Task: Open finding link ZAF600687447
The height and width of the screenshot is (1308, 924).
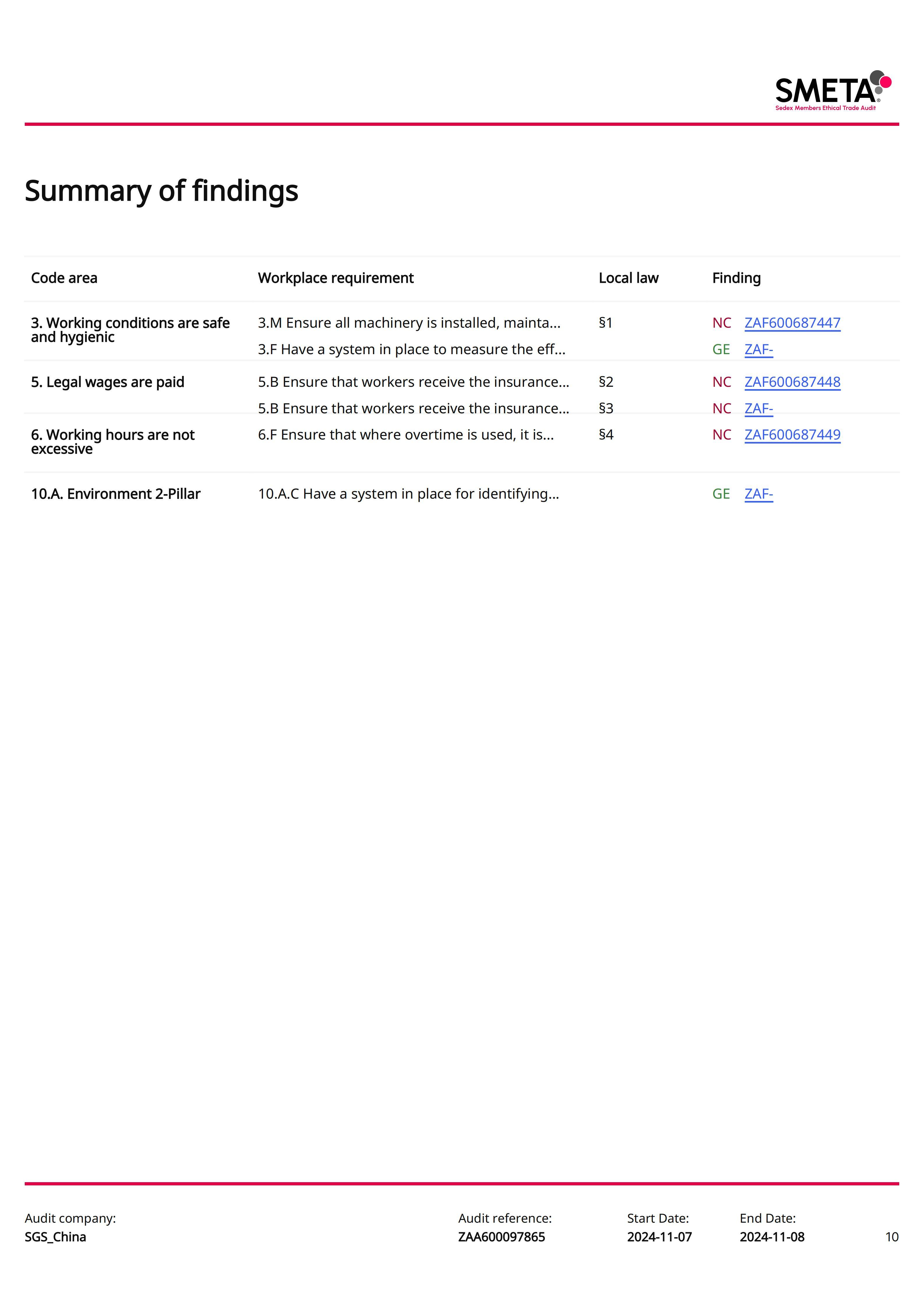Action: tap(792, 323)
